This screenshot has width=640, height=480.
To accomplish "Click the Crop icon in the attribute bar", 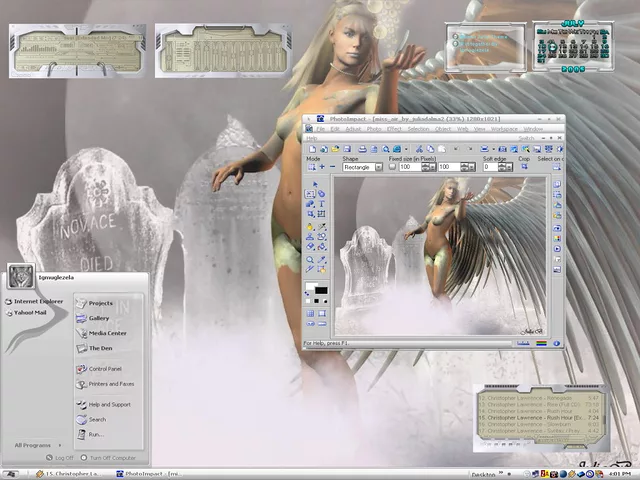I will click(x=523, y=167).
